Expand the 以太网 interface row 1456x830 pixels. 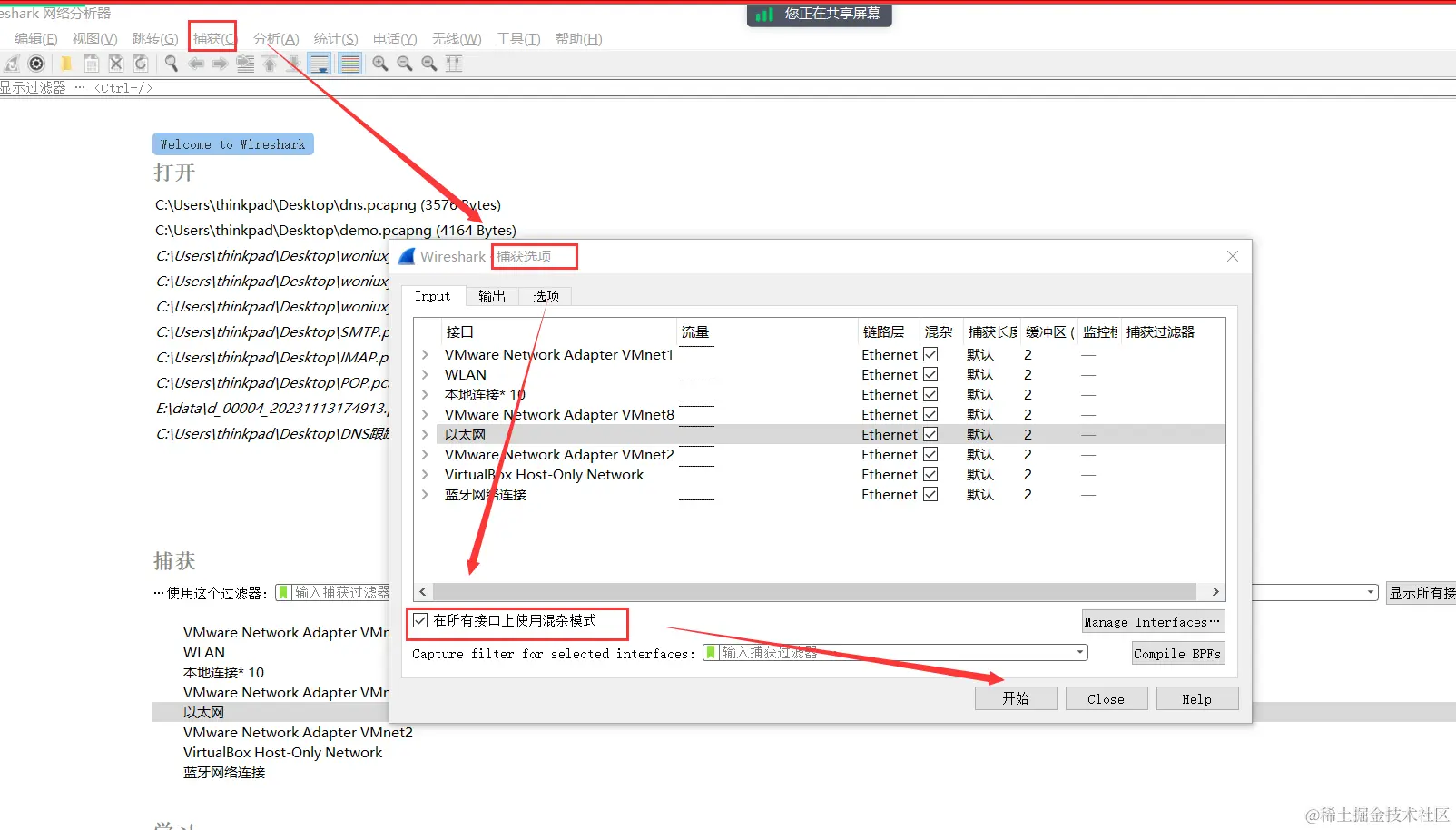[425, 434]
